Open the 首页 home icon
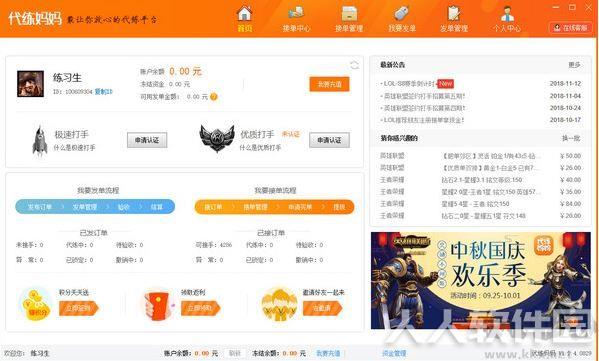The image size is (599, 361). [245, 14]
